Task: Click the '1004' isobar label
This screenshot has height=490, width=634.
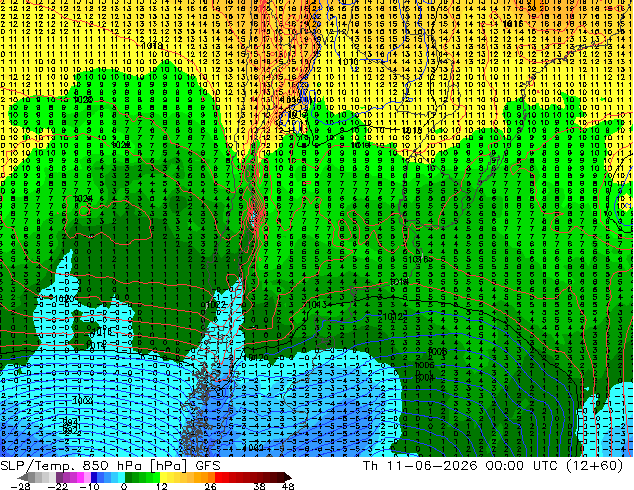Action: (x=424, y=378)
